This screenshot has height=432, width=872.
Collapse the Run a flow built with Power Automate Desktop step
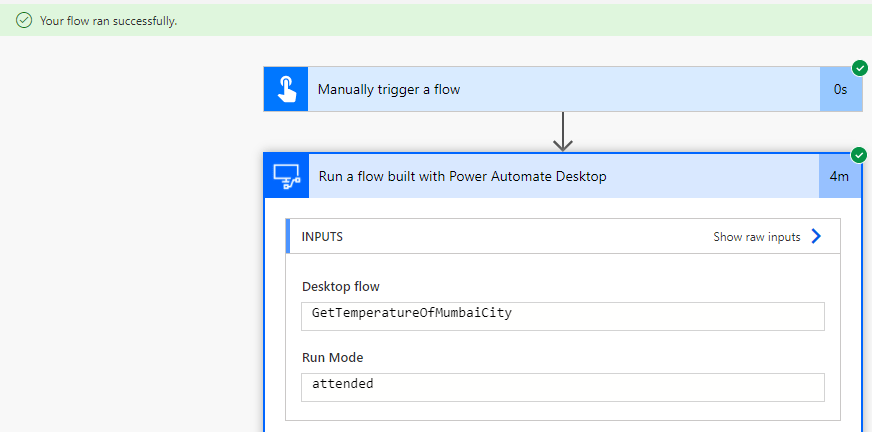(563, 177)
